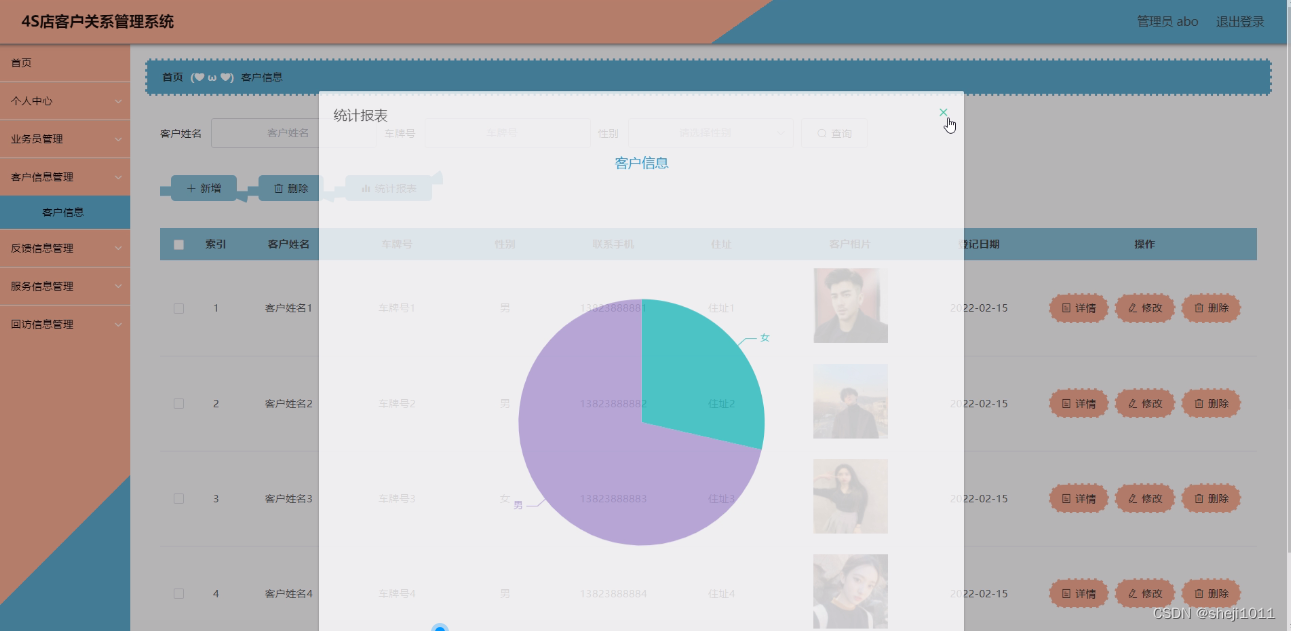1291x631 pixels.
Task: Close the 统计报表 dialog with the X icon
Action: [x=942, y=111]
